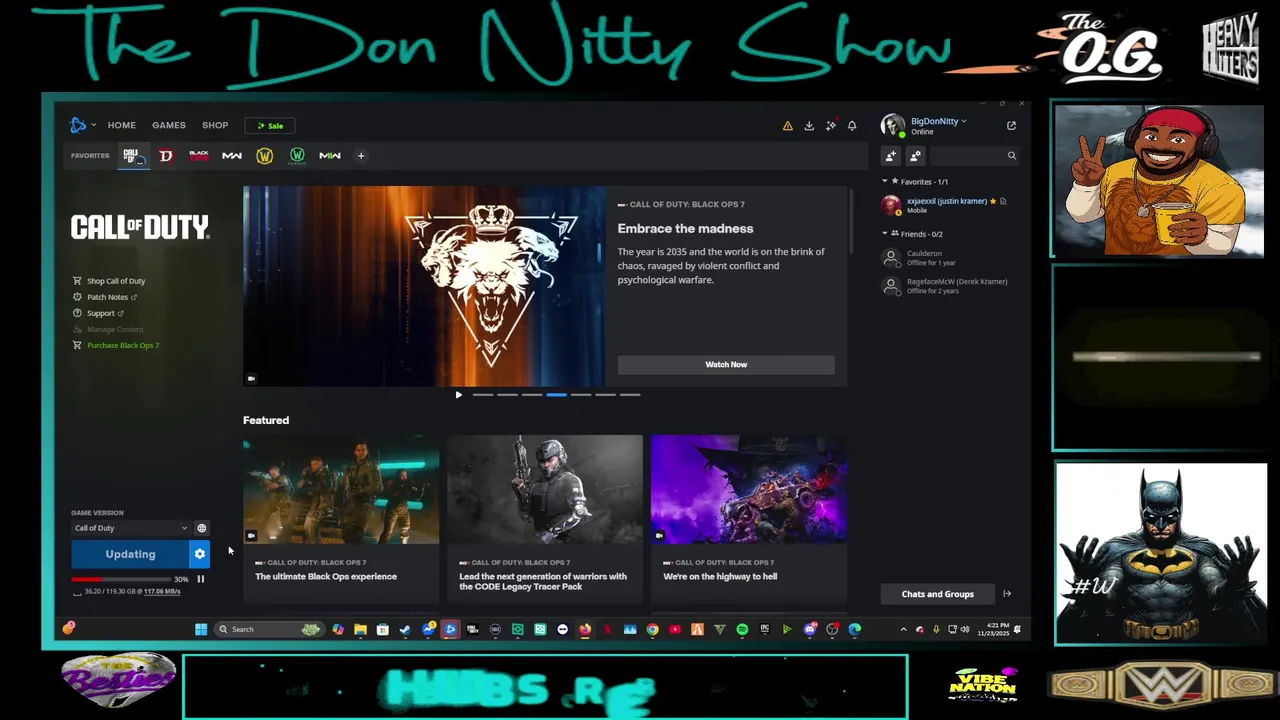Collapse the Favorites 1/1 group
Viewport: 1280px width, 720px height.
pyautogui.click(x=884, y=182)
